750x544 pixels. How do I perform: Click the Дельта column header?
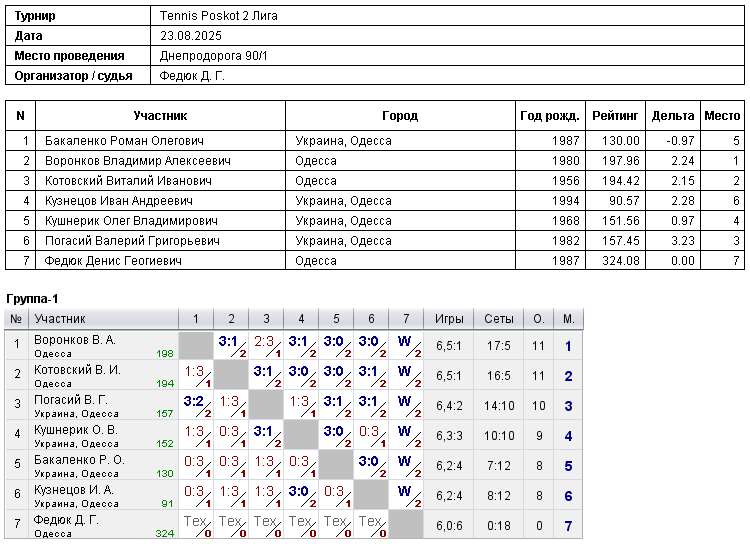tap(673, 116)
